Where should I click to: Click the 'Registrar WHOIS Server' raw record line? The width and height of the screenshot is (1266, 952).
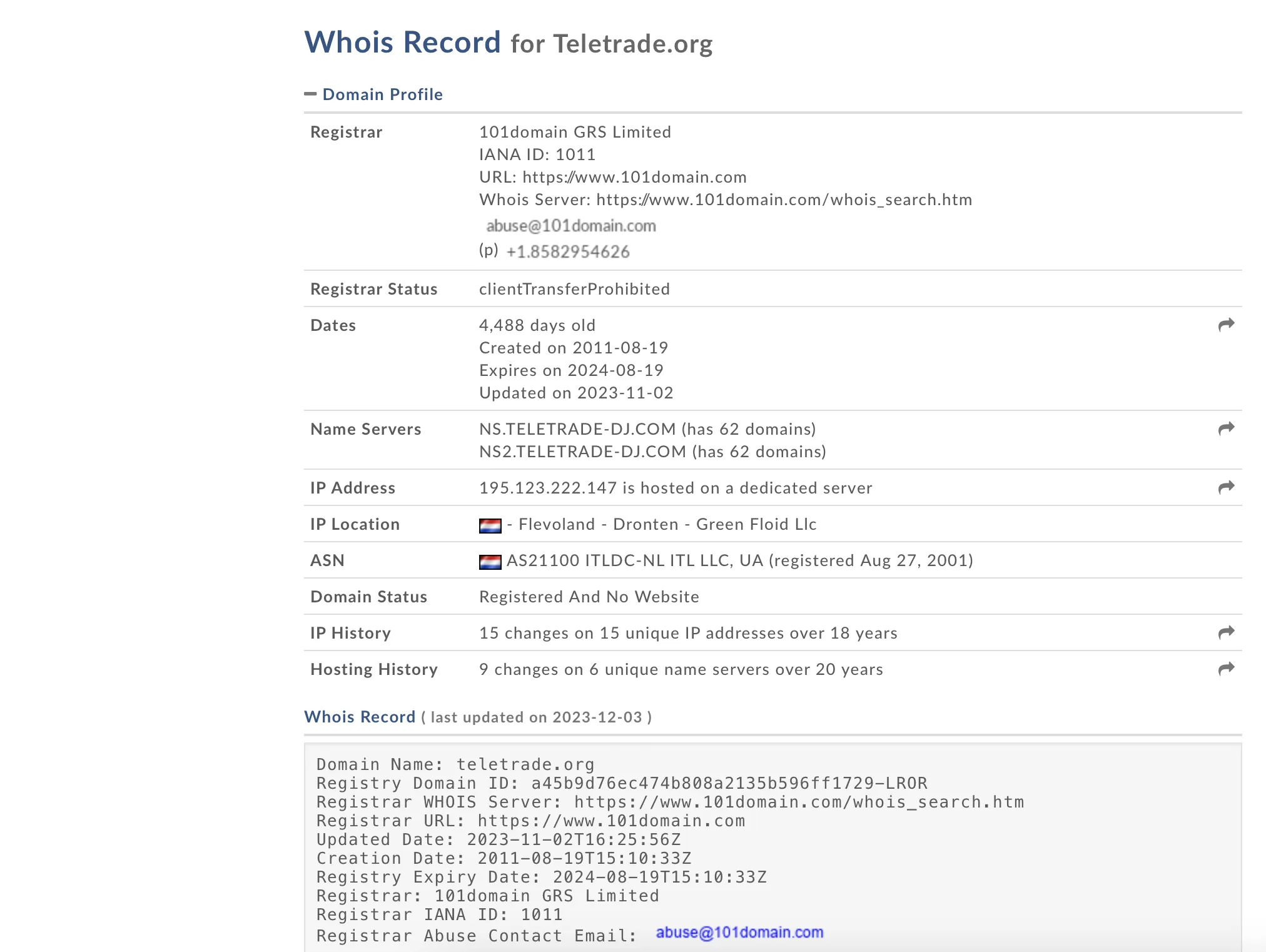(x=671, y=802)
